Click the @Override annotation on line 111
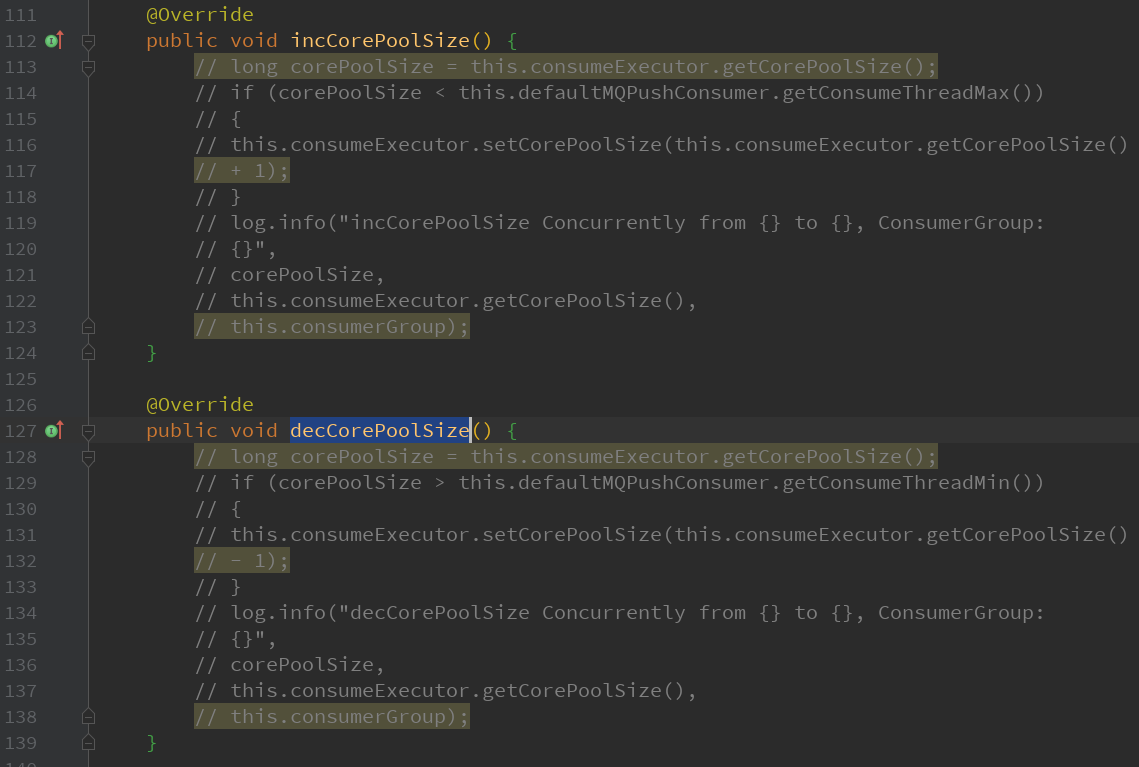The height and width of the screenshot is (767, 1139). (200, 15)
